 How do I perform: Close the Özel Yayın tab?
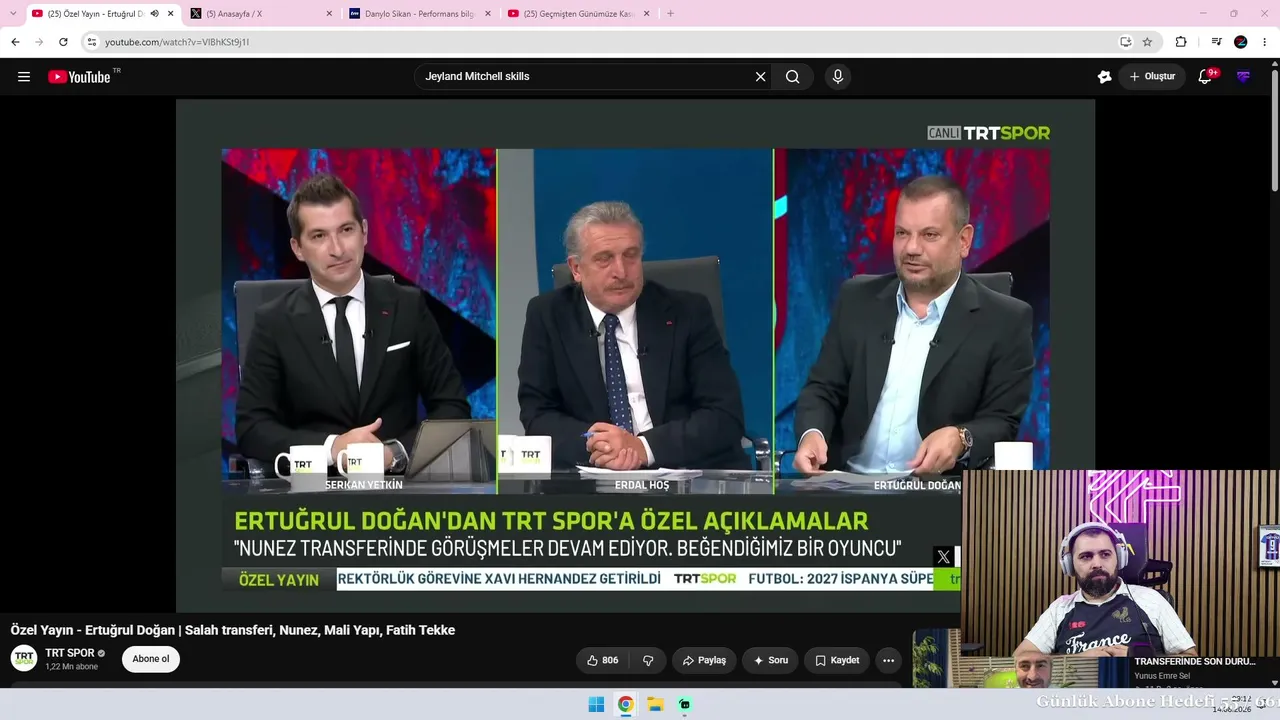point(171,14)
